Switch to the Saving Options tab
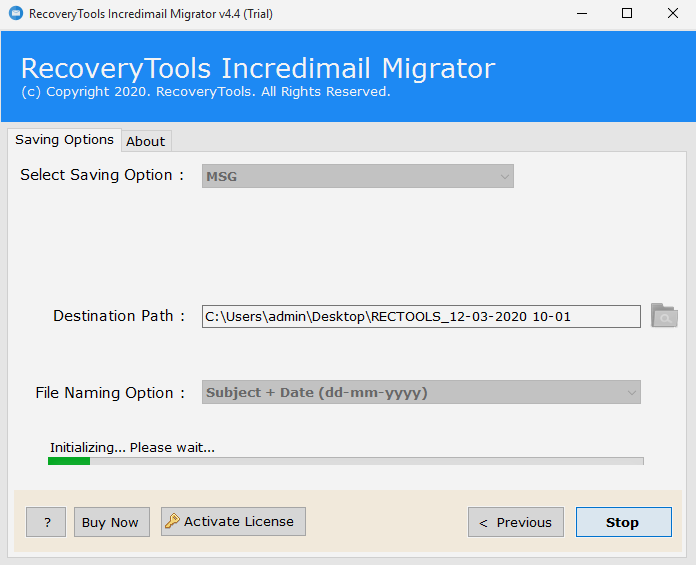Screen dimensions: 696x565 tap(64, 140)
